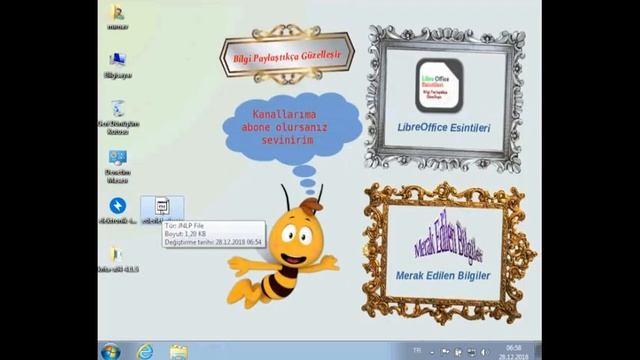Click the Show desktop strip beside the clock
This screenshot has width=640, height=360.
click(x=538, y=351)
